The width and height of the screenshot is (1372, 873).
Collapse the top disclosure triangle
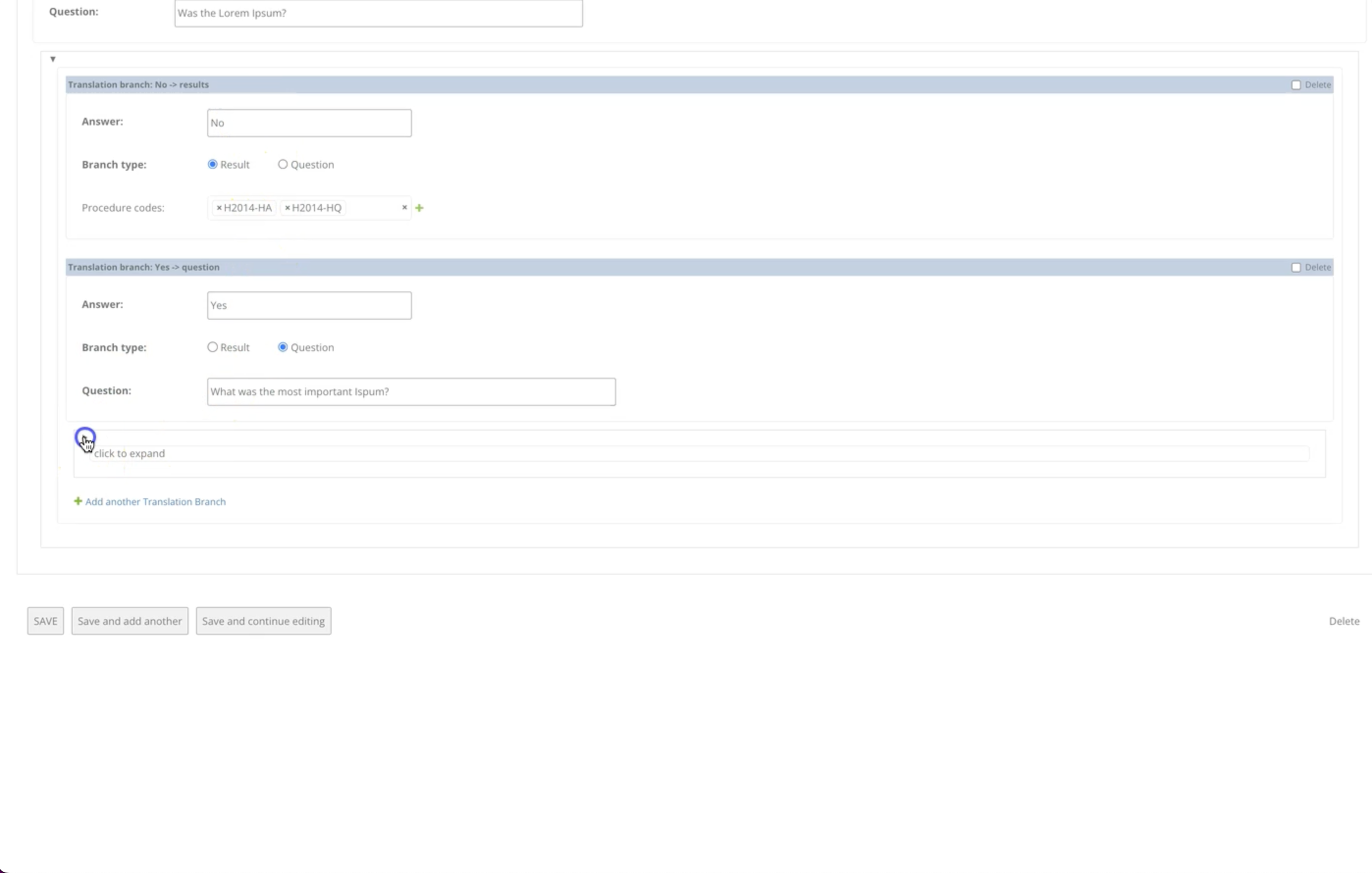53,59
